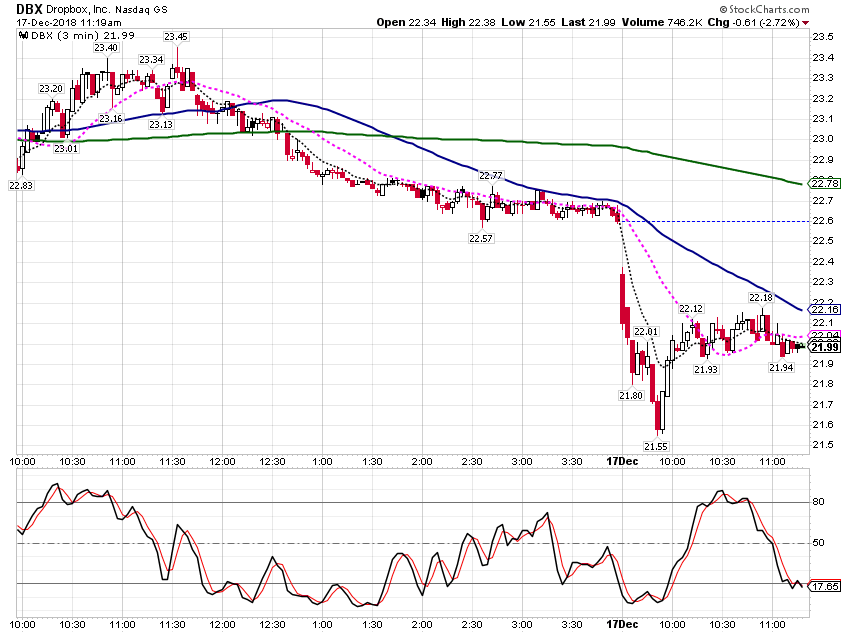Click the green 22.78 moving average tag
850x633 pixels.
[825, 183]
